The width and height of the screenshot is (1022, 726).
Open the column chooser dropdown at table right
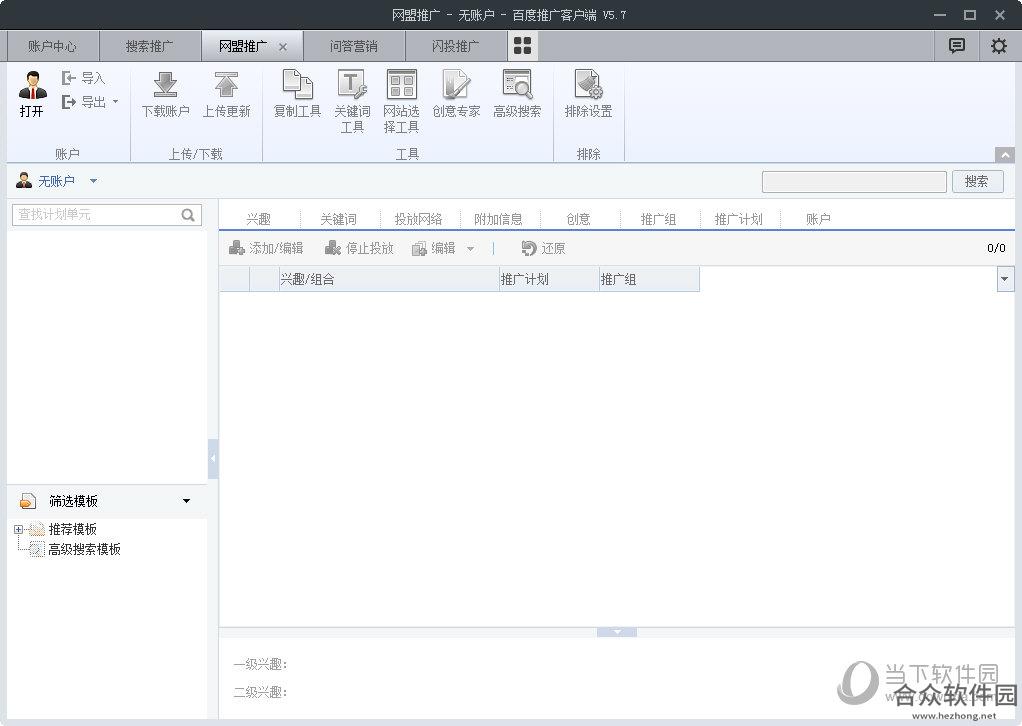1005,279
